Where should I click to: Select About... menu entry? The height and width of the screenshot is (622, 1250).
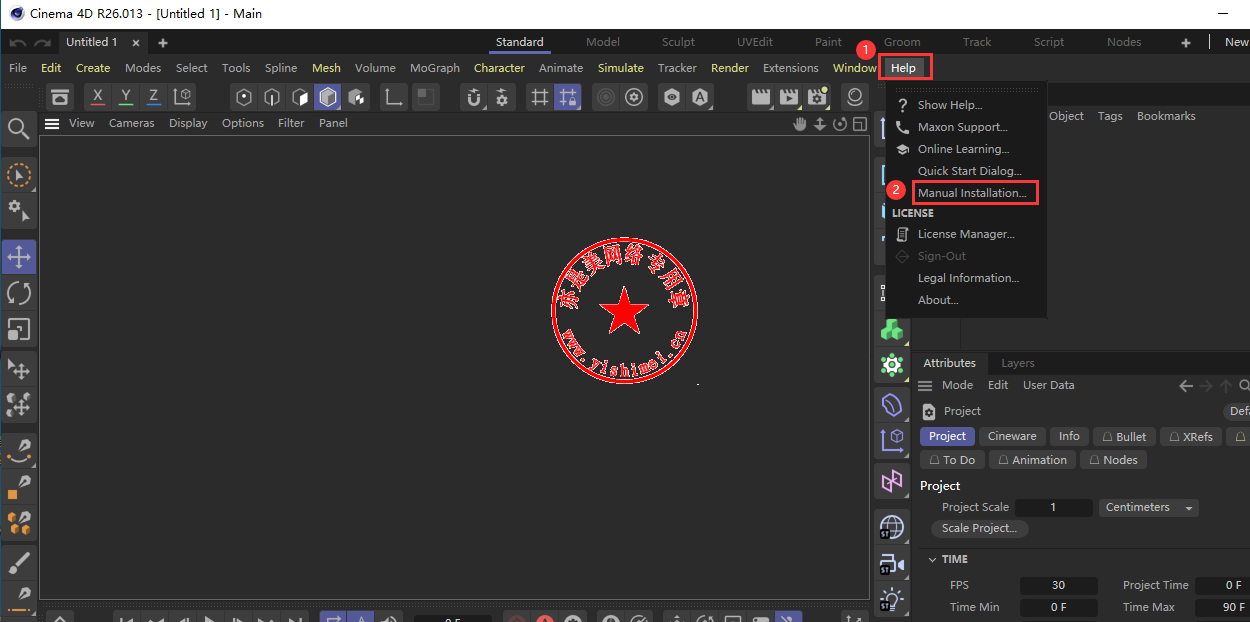[x=938, y=300]
